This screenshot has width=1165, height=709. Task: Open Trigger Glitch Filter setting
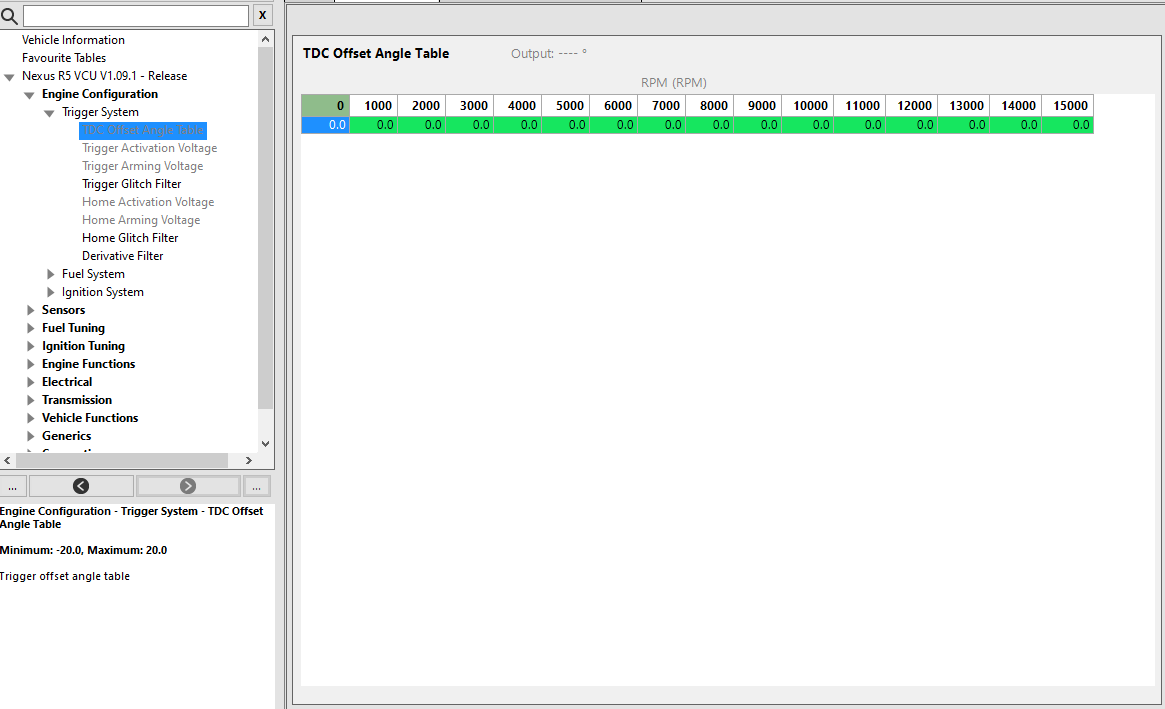coord(131,184)
